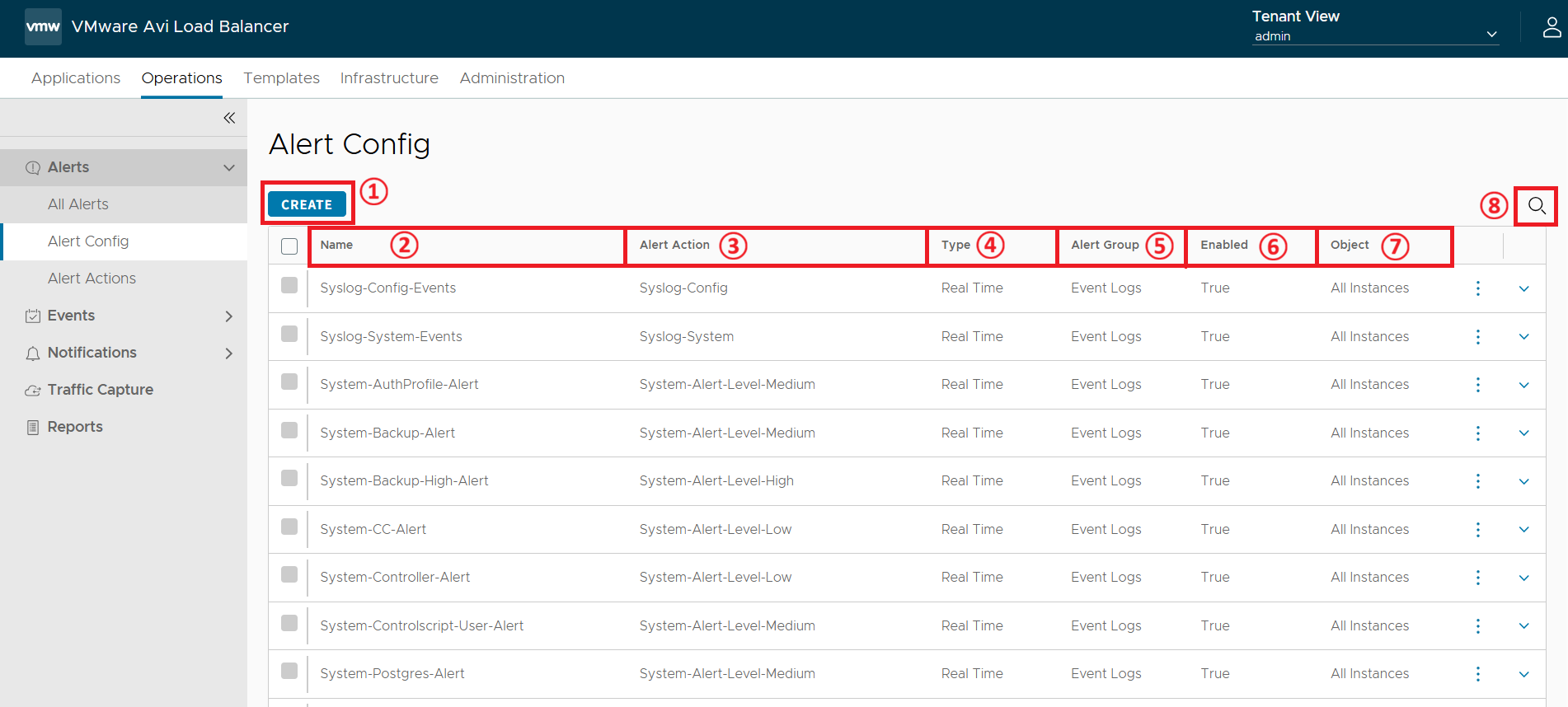The width and height of the screenshot is (1568, 707).
Task: Switch to the Applications tab
Action: 76,78
